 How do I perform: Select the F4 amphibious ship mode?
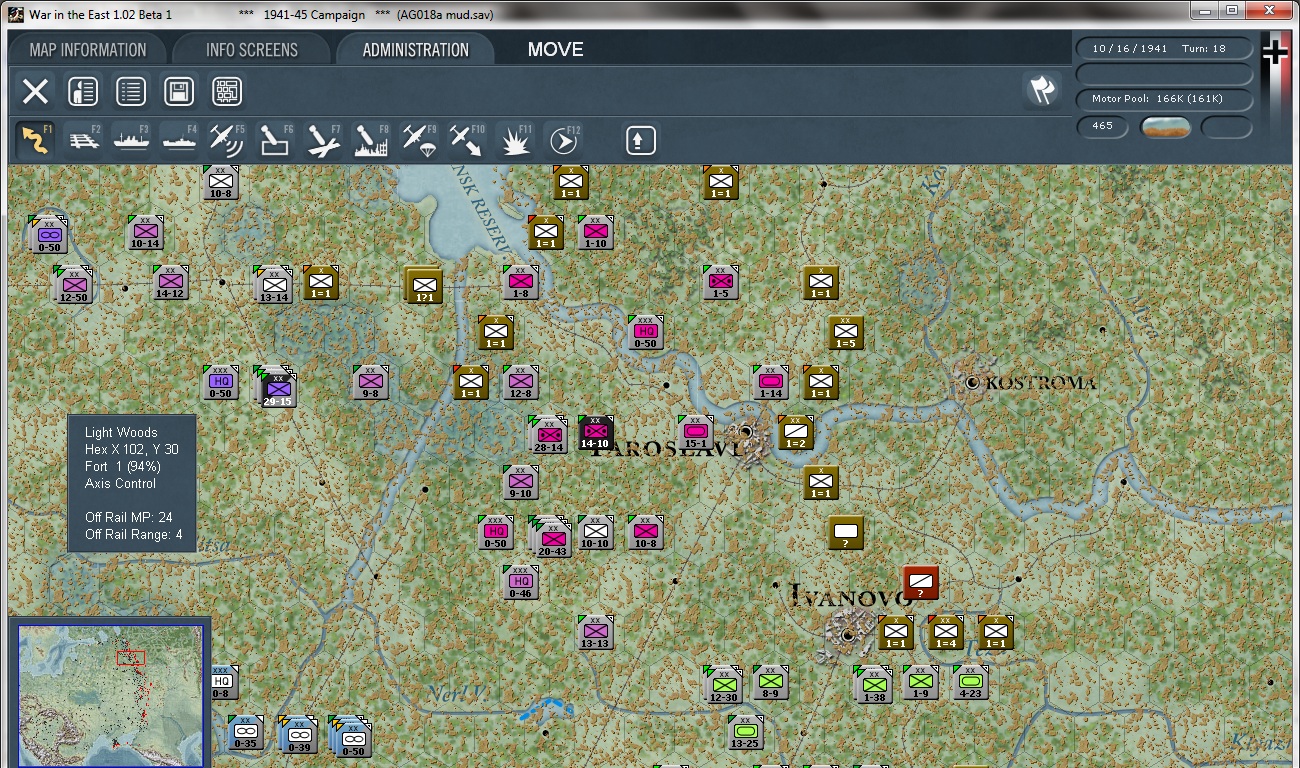tap(179, 139)
